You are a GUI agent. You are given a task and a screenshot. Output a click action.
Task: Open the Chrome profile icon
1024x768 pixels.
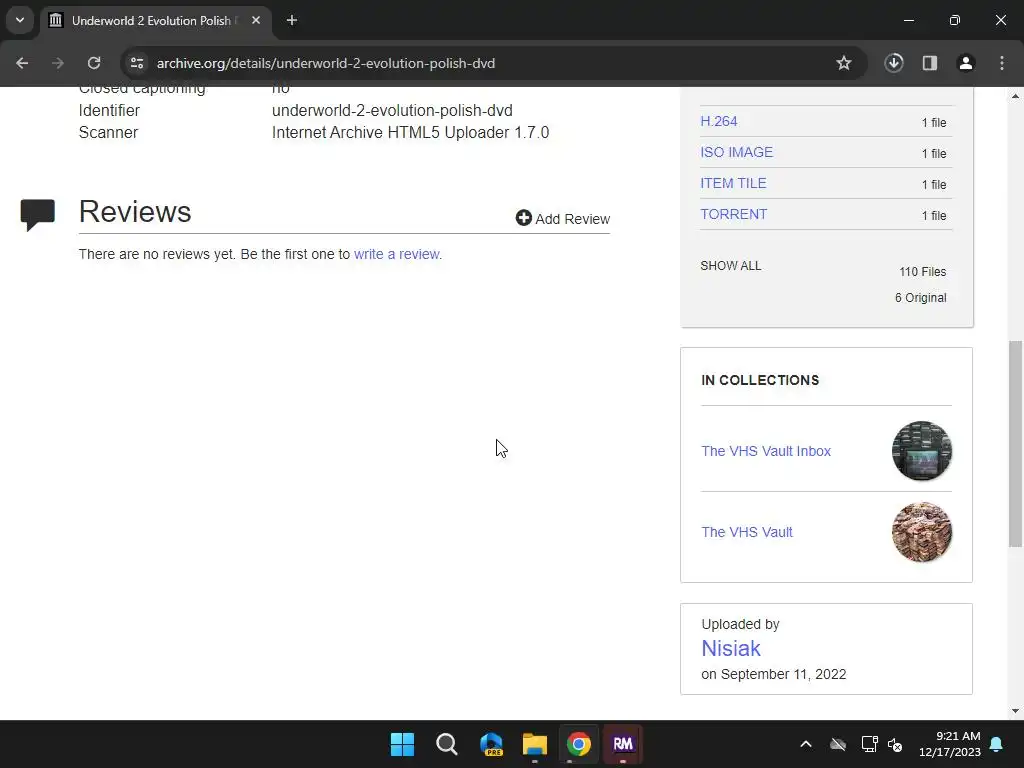[966, 63]
